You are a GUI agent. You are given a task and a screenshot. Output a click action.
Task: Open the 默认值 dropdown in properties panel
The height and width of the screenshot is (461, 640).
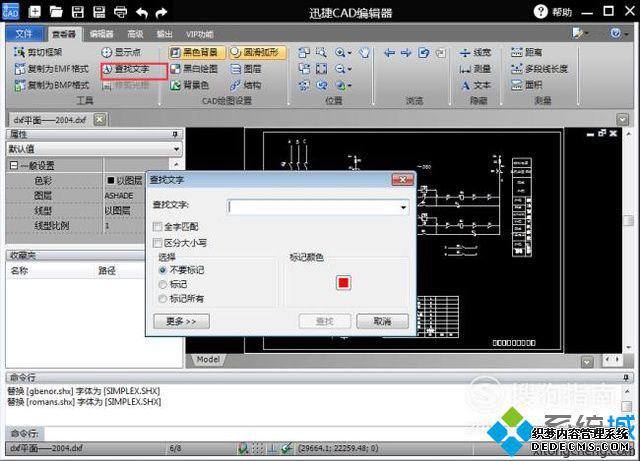[176, 149]
